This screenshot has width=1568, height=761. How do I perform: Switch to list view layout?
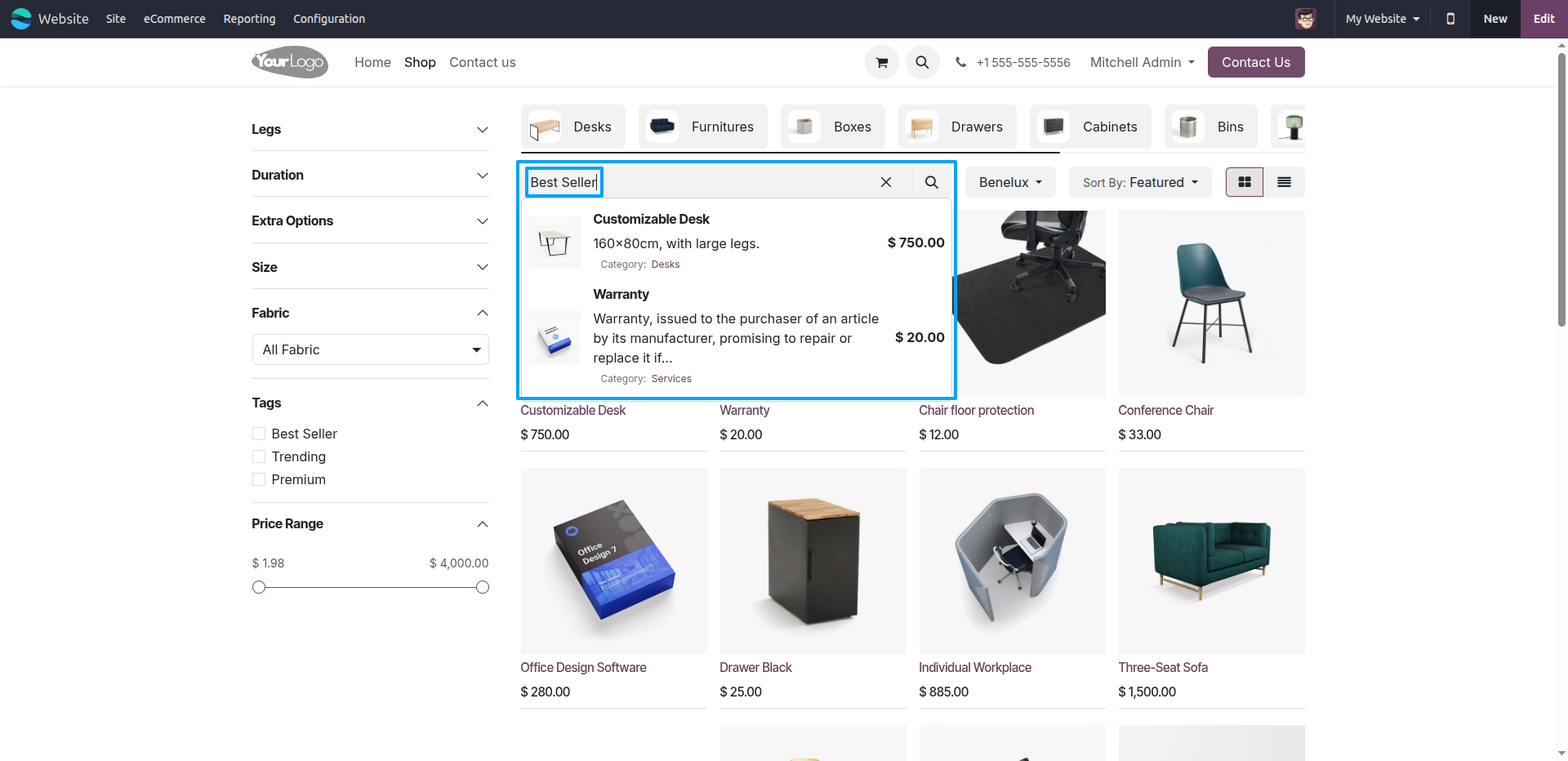[1285, 182]
